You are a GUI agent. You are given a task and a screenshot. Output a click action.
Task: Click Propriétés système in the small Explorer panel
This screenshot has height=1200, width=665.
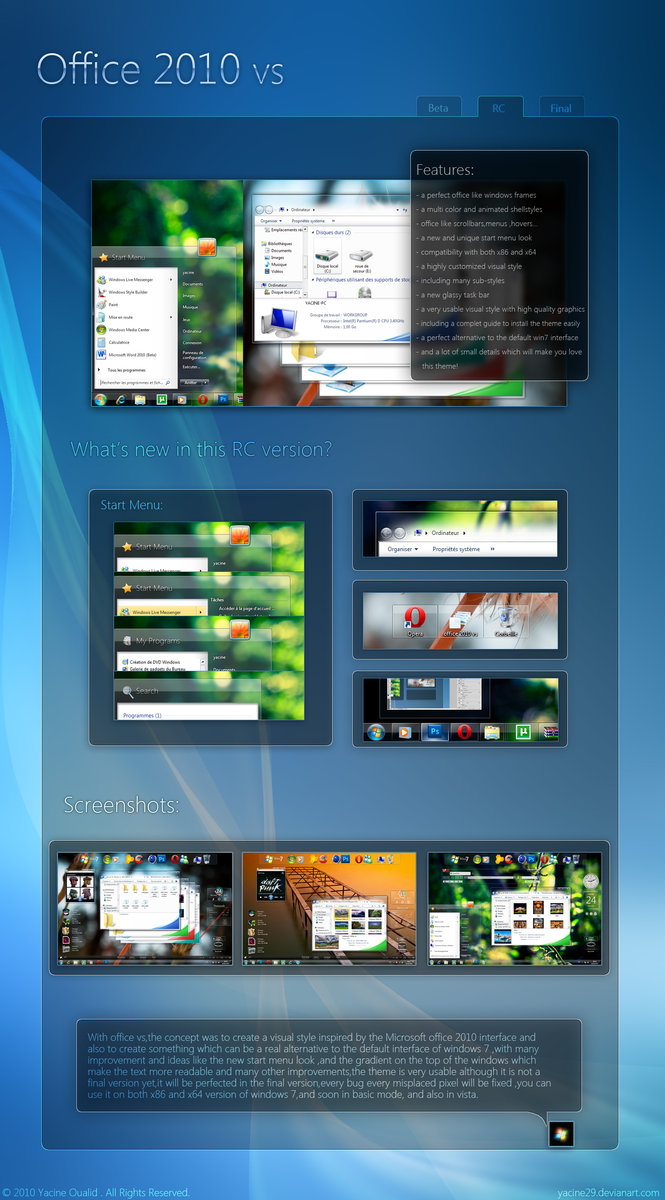click(x=456, y=549)
